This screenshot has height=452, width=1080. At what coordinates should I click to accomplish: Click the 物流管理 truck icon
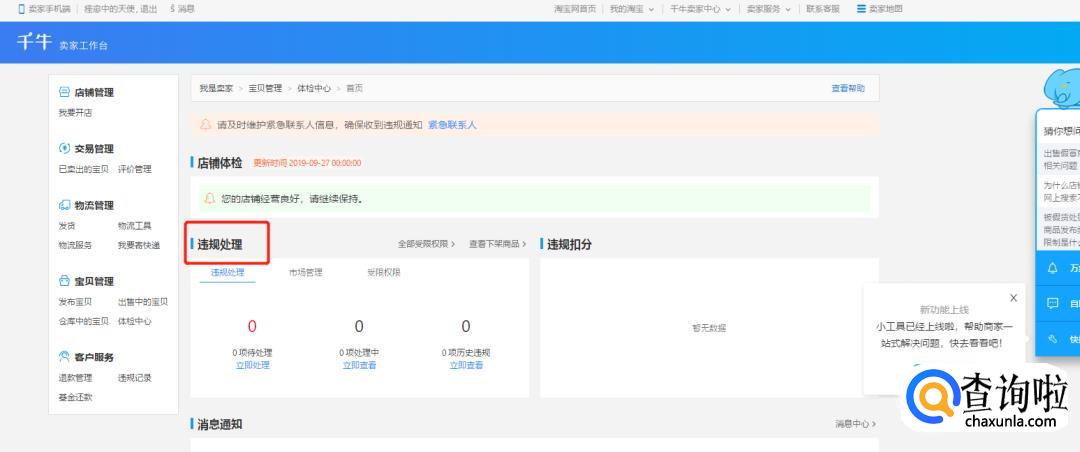65,205
